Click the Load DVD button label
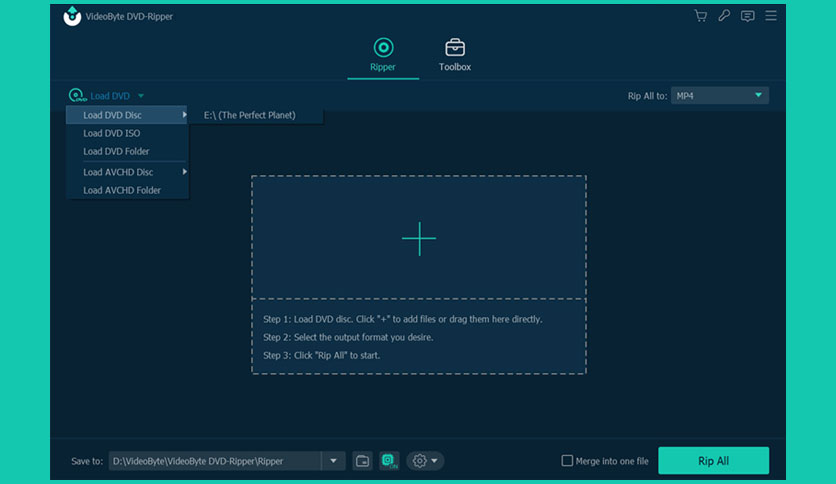836x484 pixels. [110, 96]
